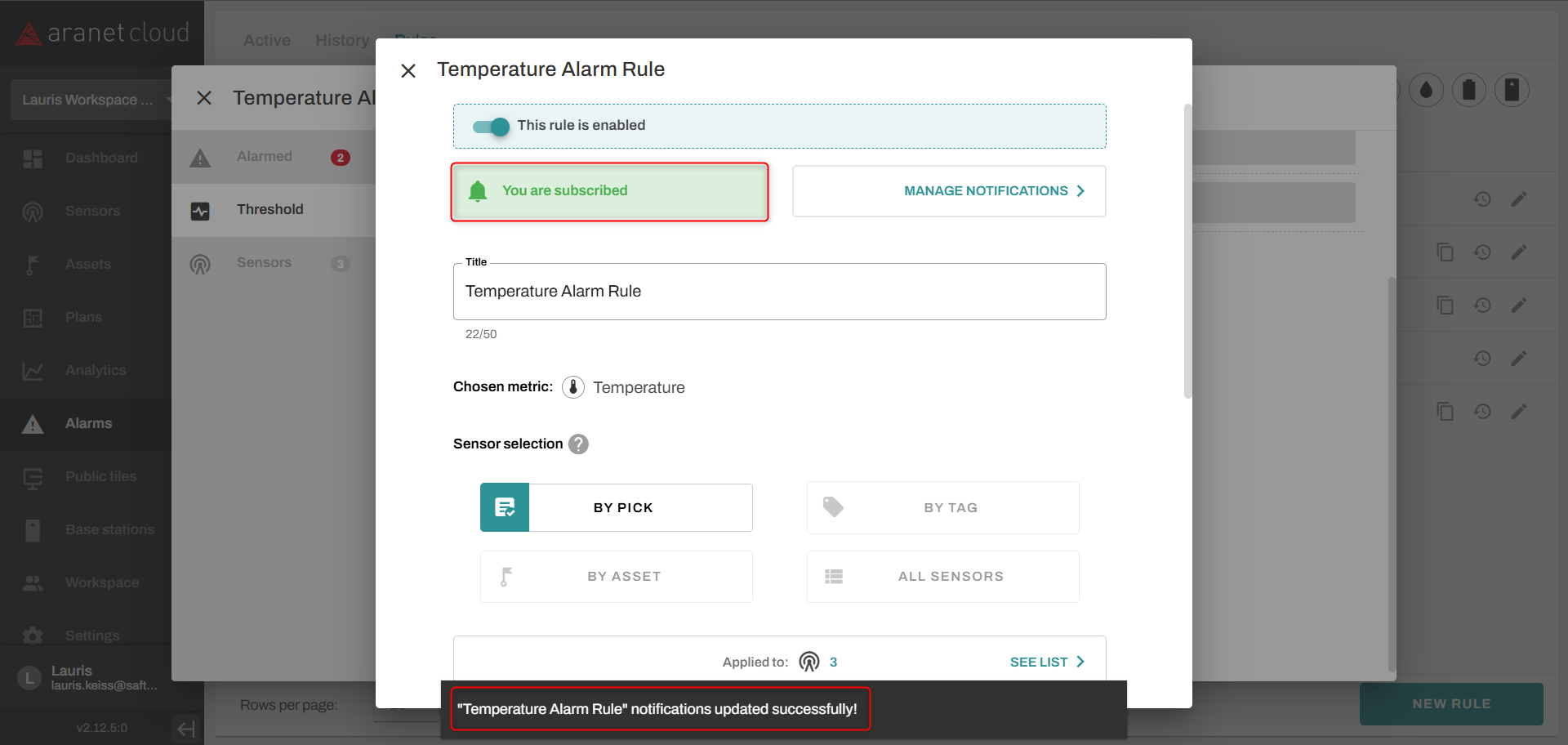
Task: Open the Threshold tab
Action: (x=270, y=210)
